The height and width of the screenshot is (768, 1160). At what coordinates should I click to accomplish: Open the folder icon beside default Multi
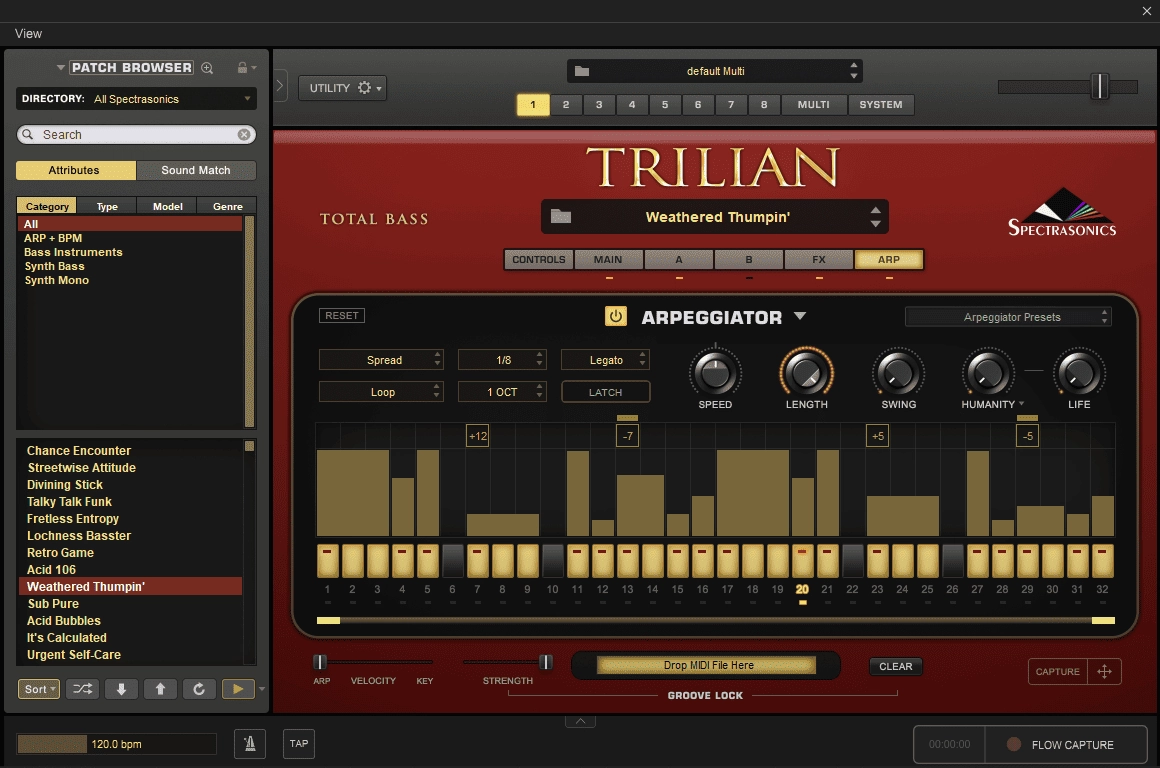tap(582, 71)
